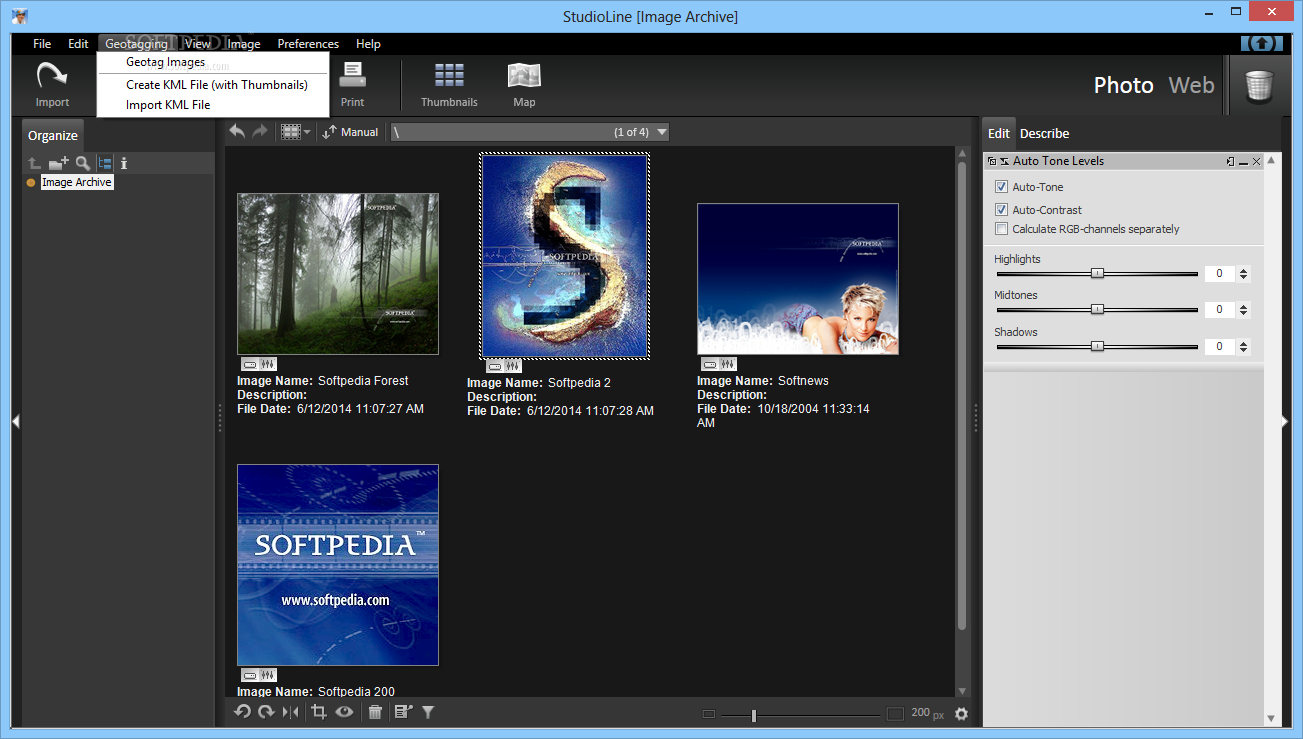The height and width of the screenshot is (739, 1303).
Task: Click the Shadows slider handle
Action: (x=1097, y=346)
